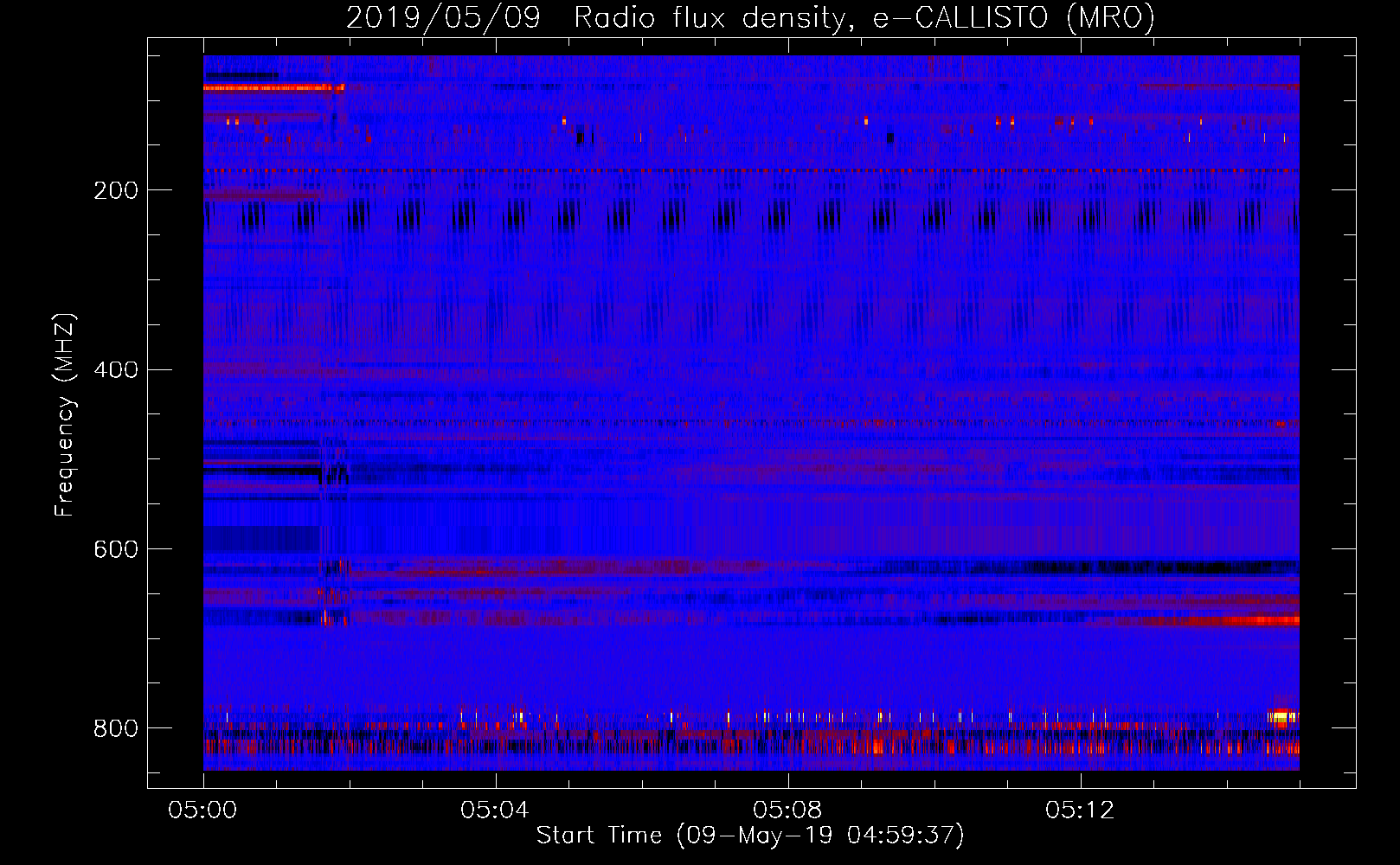Click the "Start Time (09-May-19 04:59:37)" x-axis label
The height and width of the screenshot is (865, 1400).
click(x=750, y=836)
